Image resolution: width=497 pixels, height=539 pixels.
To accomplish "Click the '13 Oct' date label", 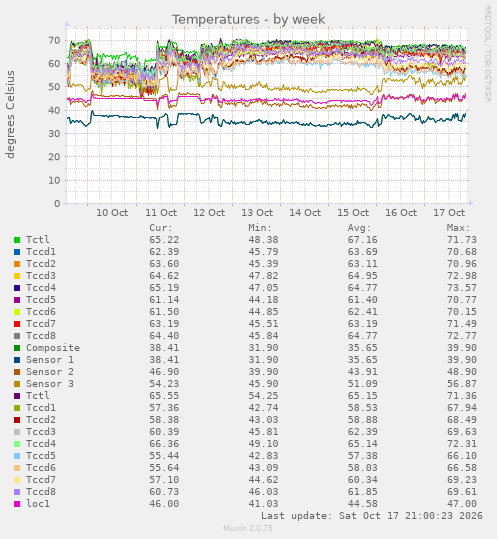I will pos(257,213).
